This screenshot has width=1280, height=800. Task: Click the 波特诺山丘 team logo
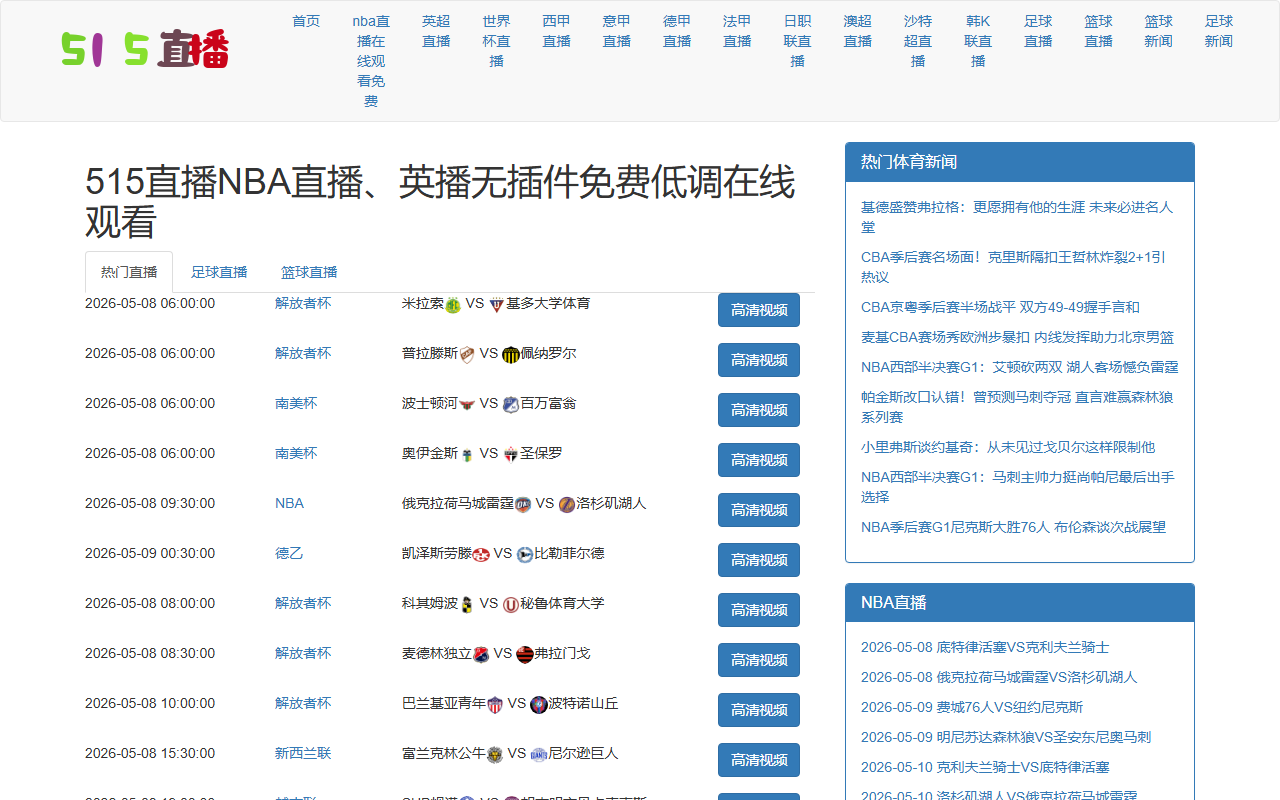click(x=539, y=705)
